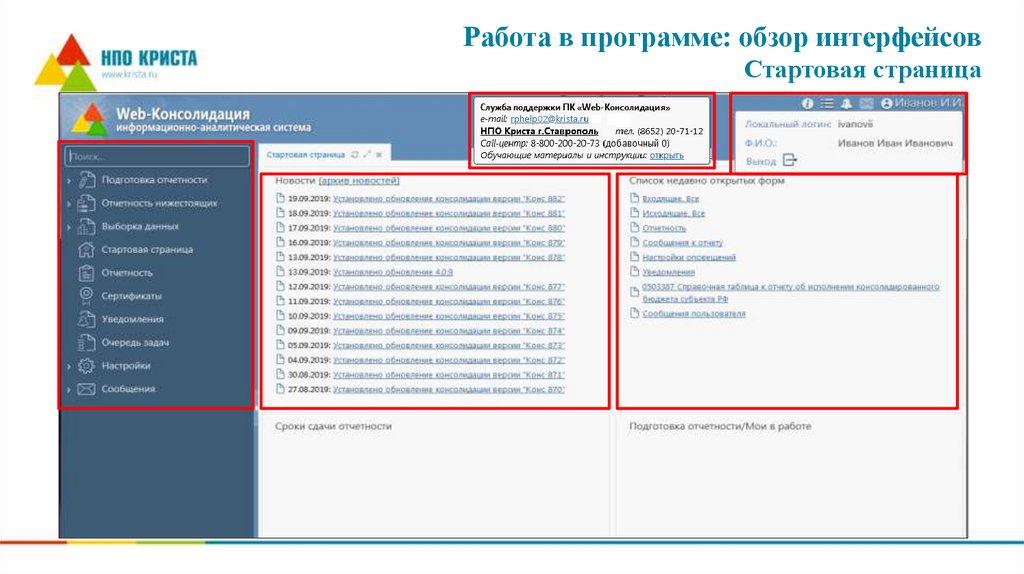Click the Подготовка отчетности/Мои в работе heading

[720, 426]
